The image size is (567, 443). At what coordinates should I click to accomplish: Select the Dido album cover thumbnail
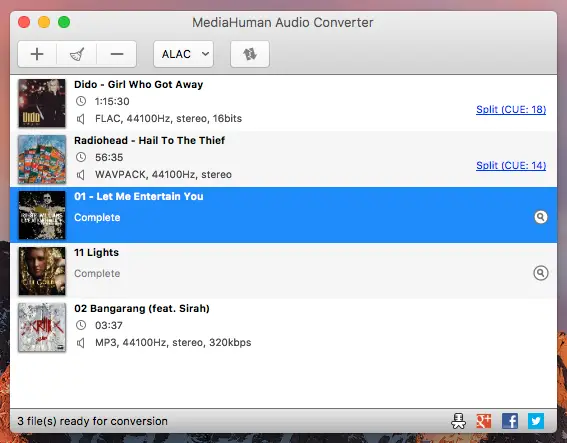point(42,103)
